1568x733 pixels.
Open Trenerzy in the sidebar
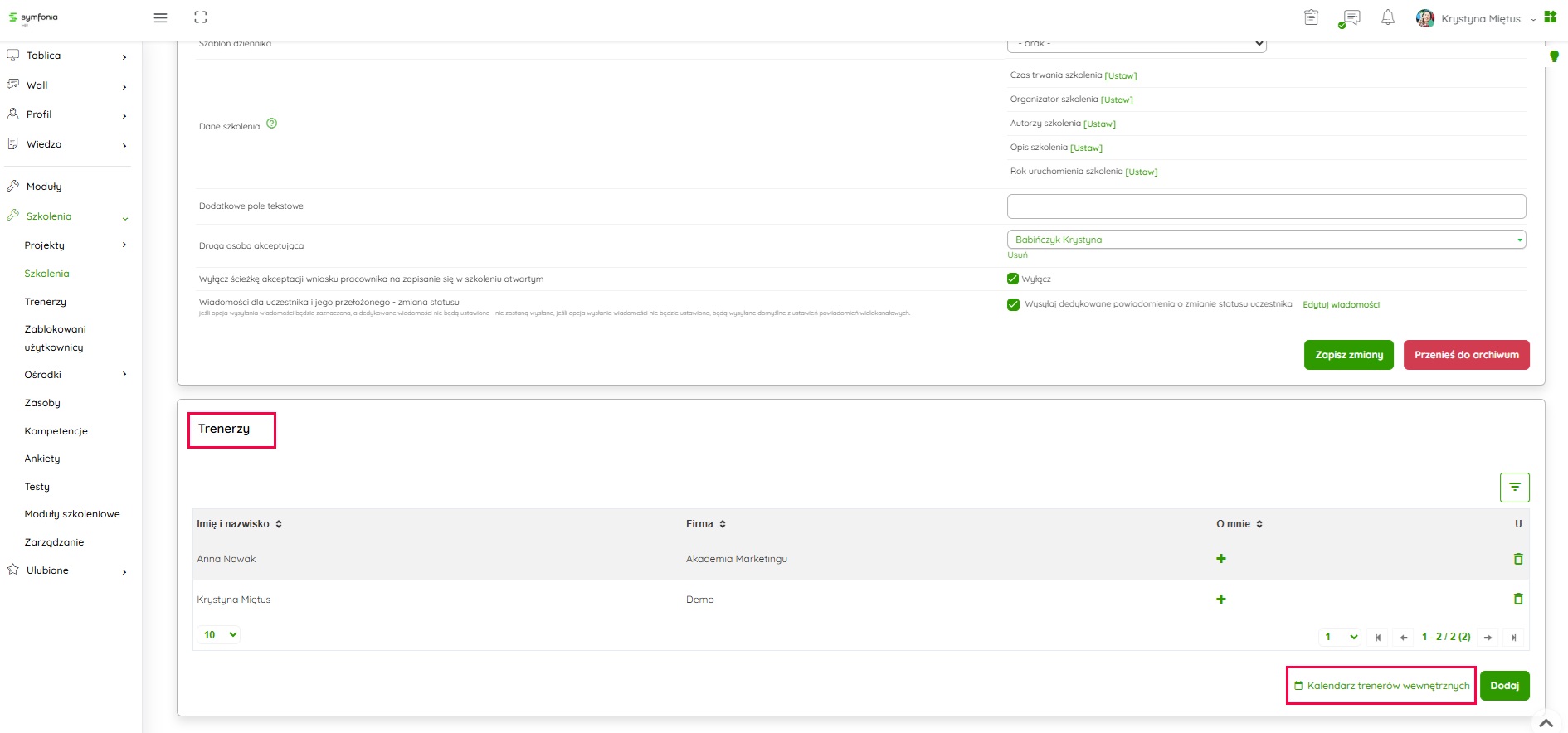tap(46, 302)
